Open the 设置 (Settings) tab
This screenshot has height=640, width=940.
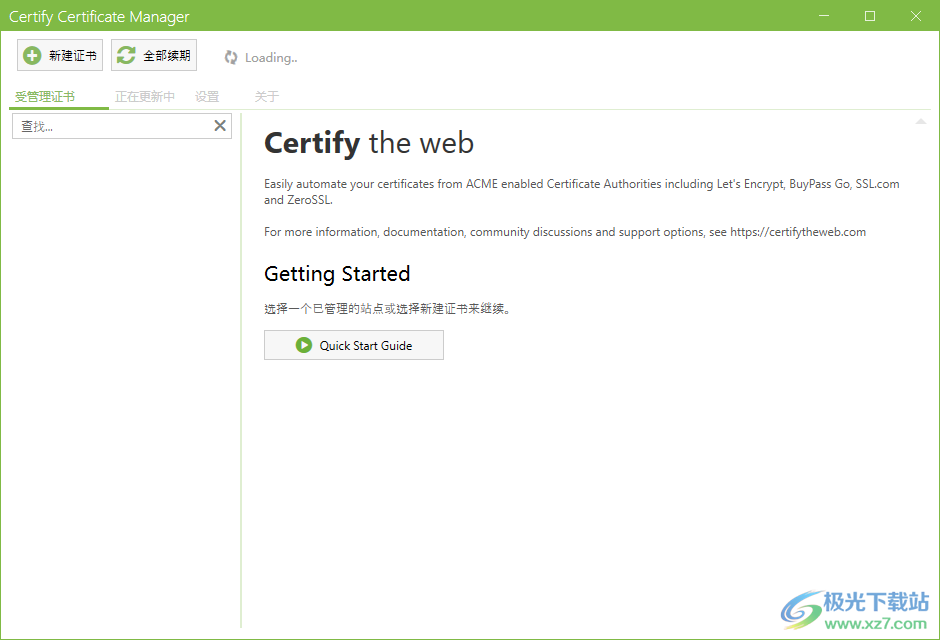(x=207, y=96)
